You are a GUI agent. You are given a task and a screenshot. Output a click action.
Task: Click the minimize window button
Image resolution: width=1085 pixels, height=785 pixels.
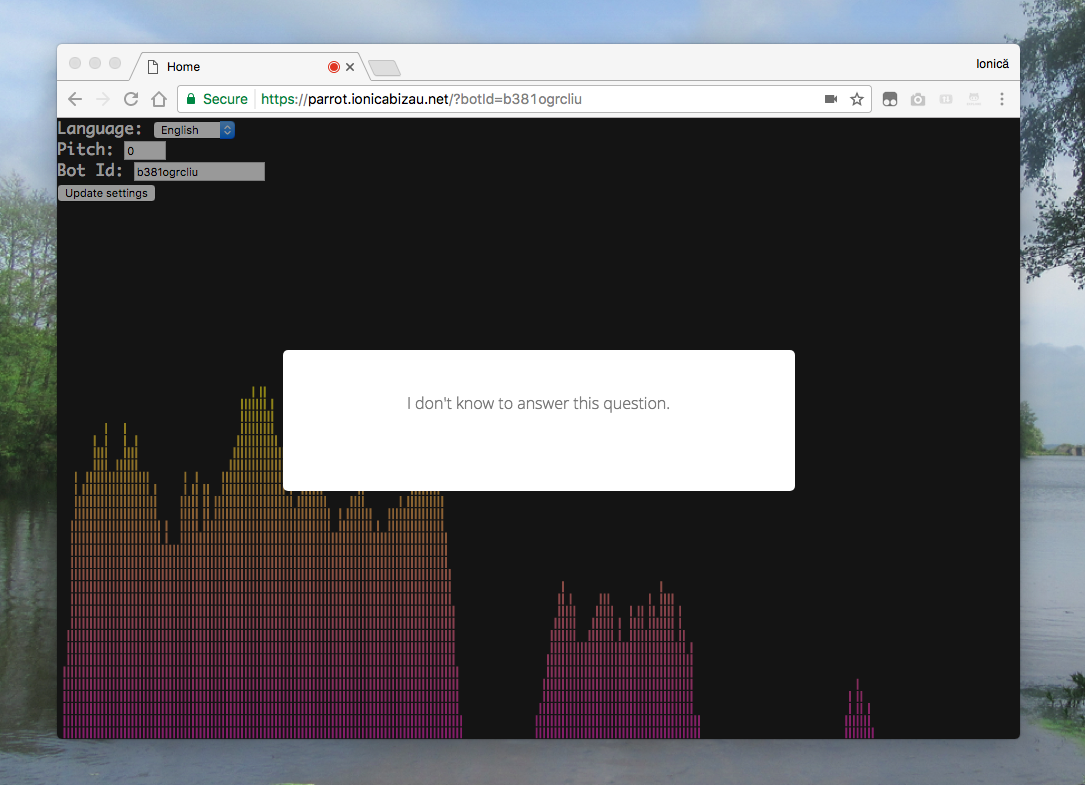95,63
